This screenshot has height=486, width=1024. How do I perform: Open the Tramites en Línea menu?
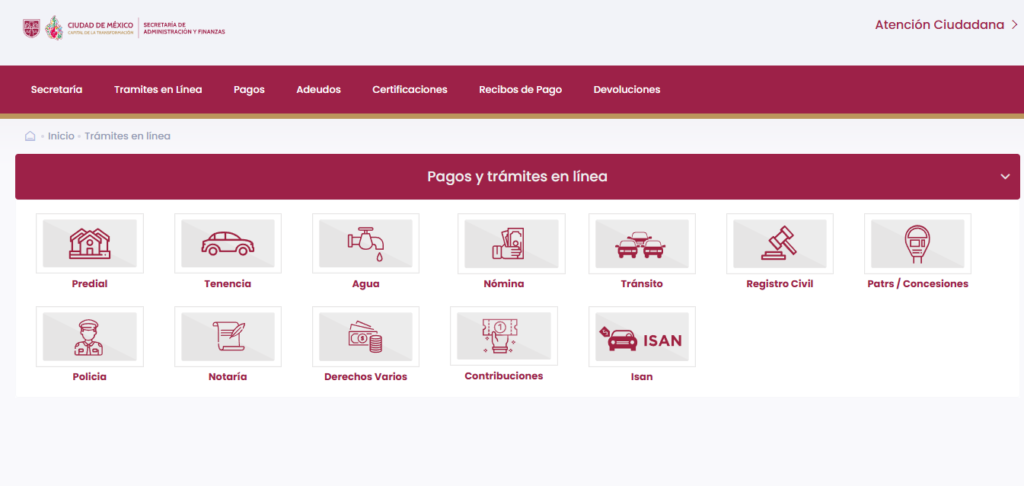[x=158, y=89]
